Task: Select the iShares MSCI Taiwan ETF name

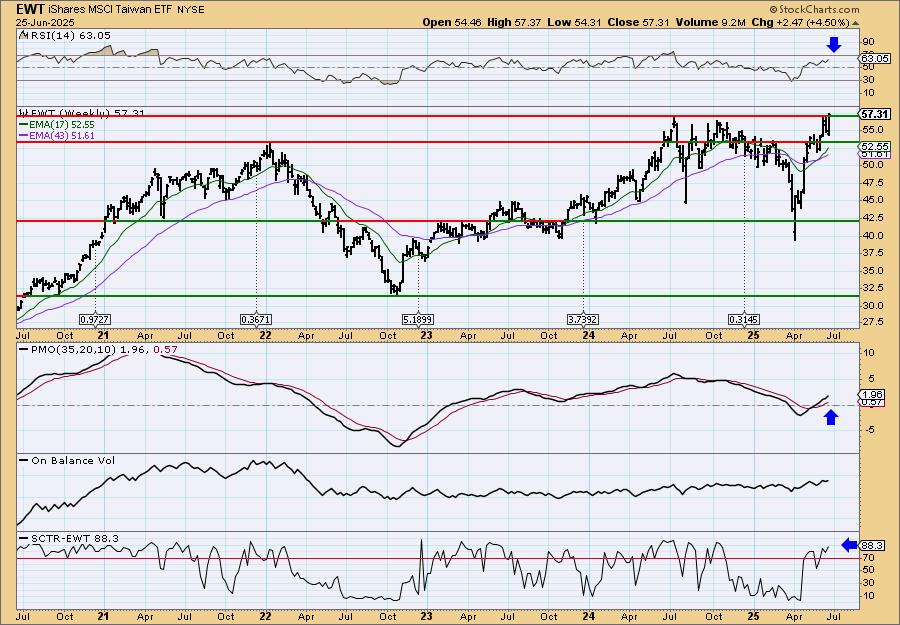Action: (x=110, y=10)
